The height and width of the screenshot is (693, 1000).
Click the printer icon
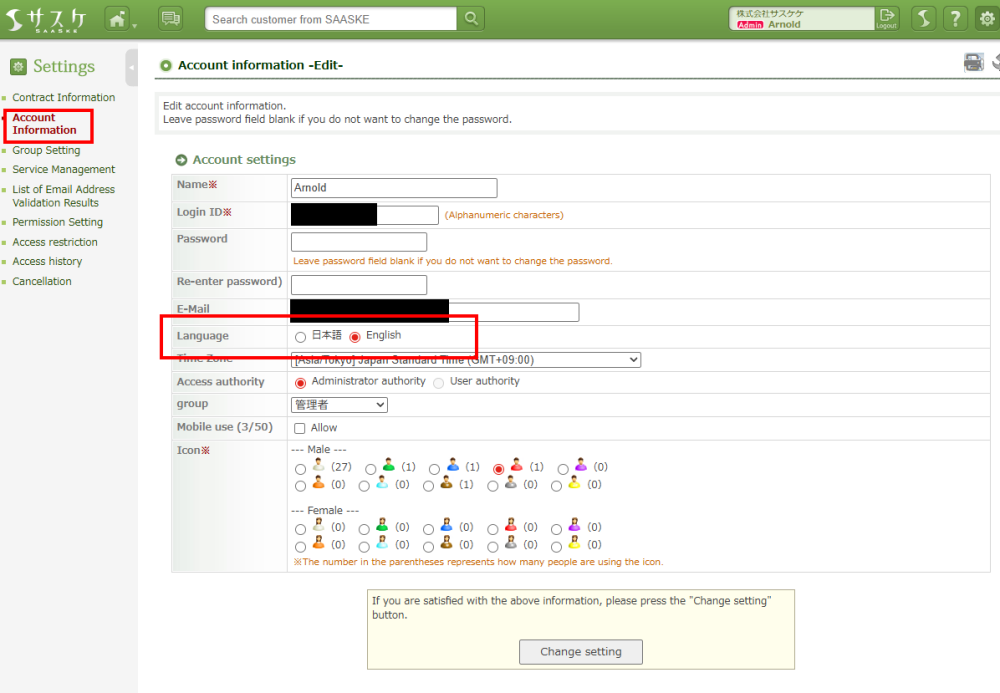pyautogui.click(x=973, y=63)
